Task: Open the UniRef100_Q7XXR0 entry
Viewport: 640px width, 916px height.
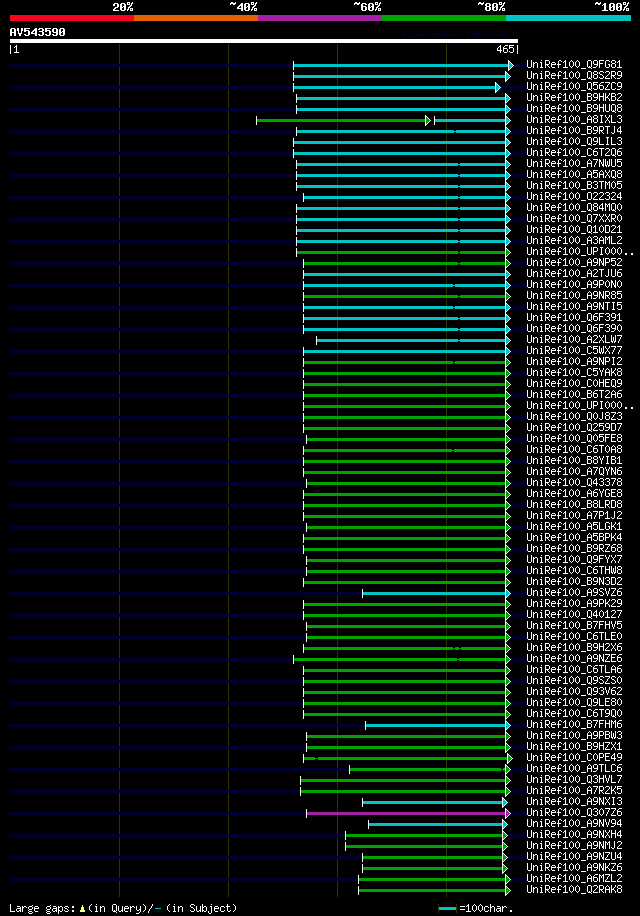Action: (x=574, y=218)
